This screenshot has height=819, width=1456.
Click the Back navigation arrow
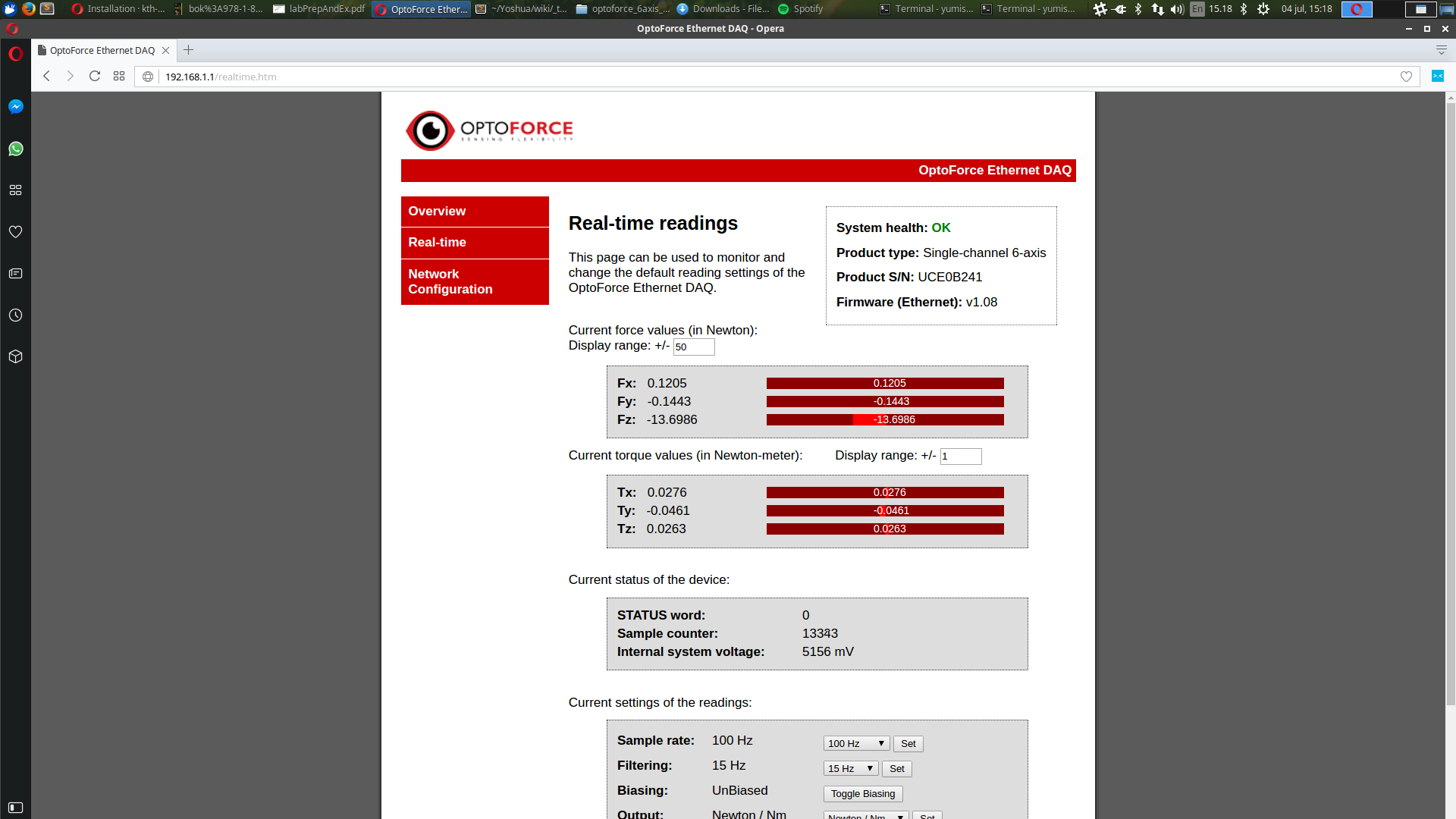point(47,77)
